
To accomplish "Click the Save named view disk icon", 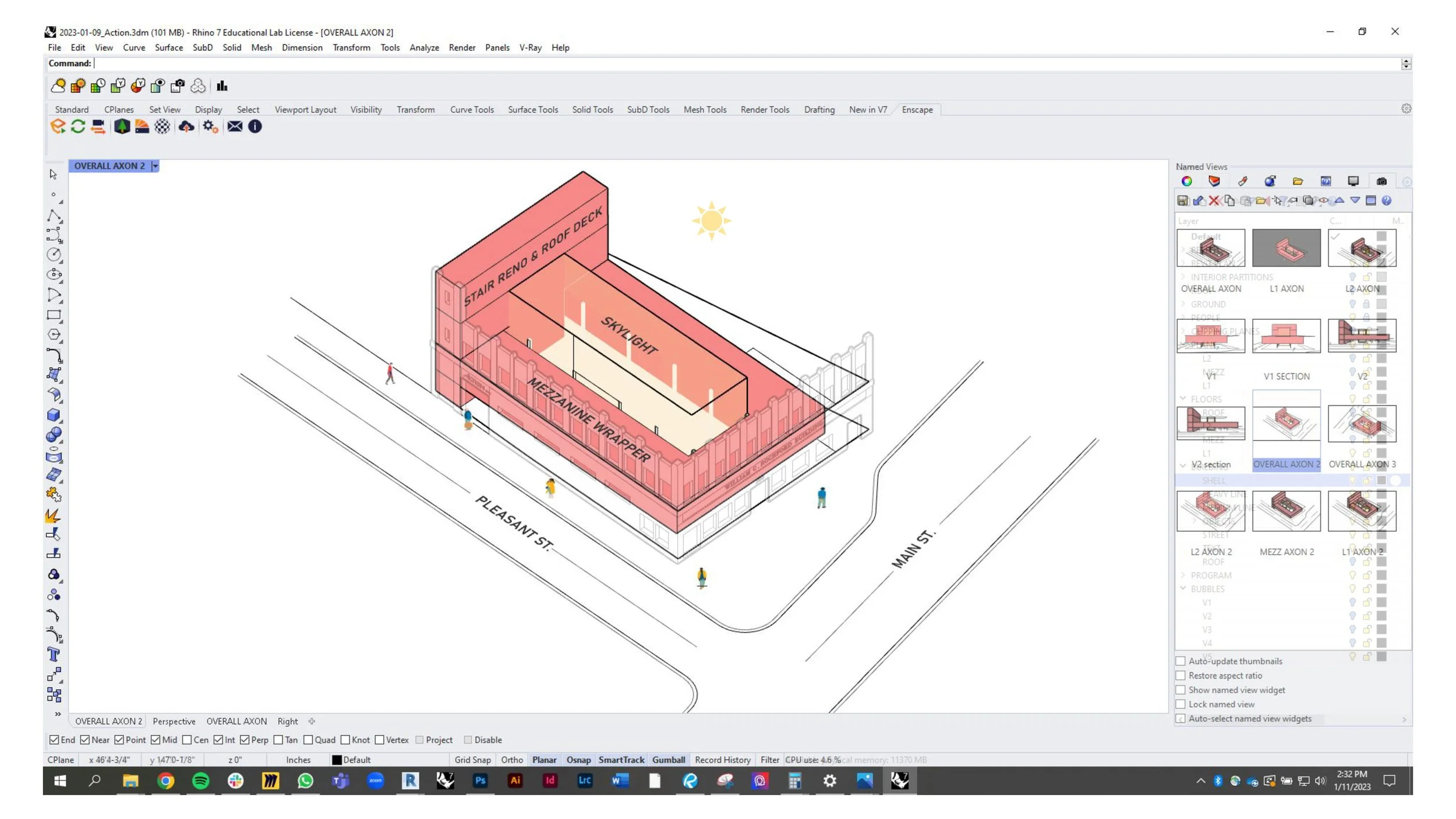I will [1182, 201].
